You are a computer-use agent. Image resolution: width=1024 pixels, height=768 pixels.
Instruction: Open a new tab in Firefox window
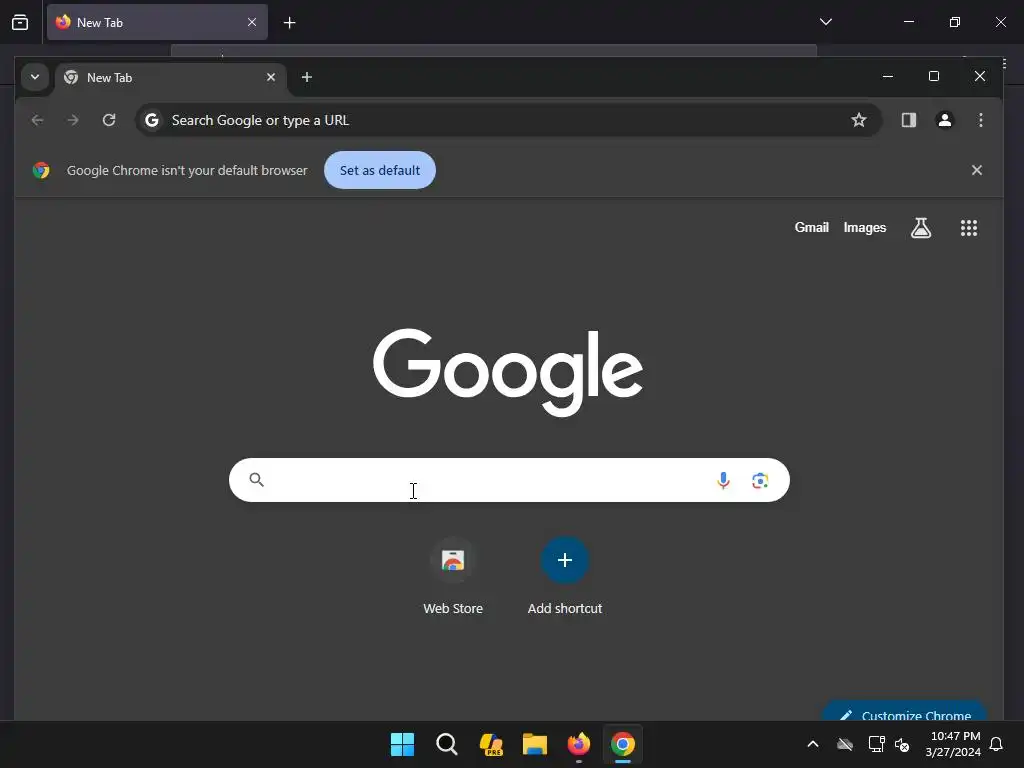[289, 23]
